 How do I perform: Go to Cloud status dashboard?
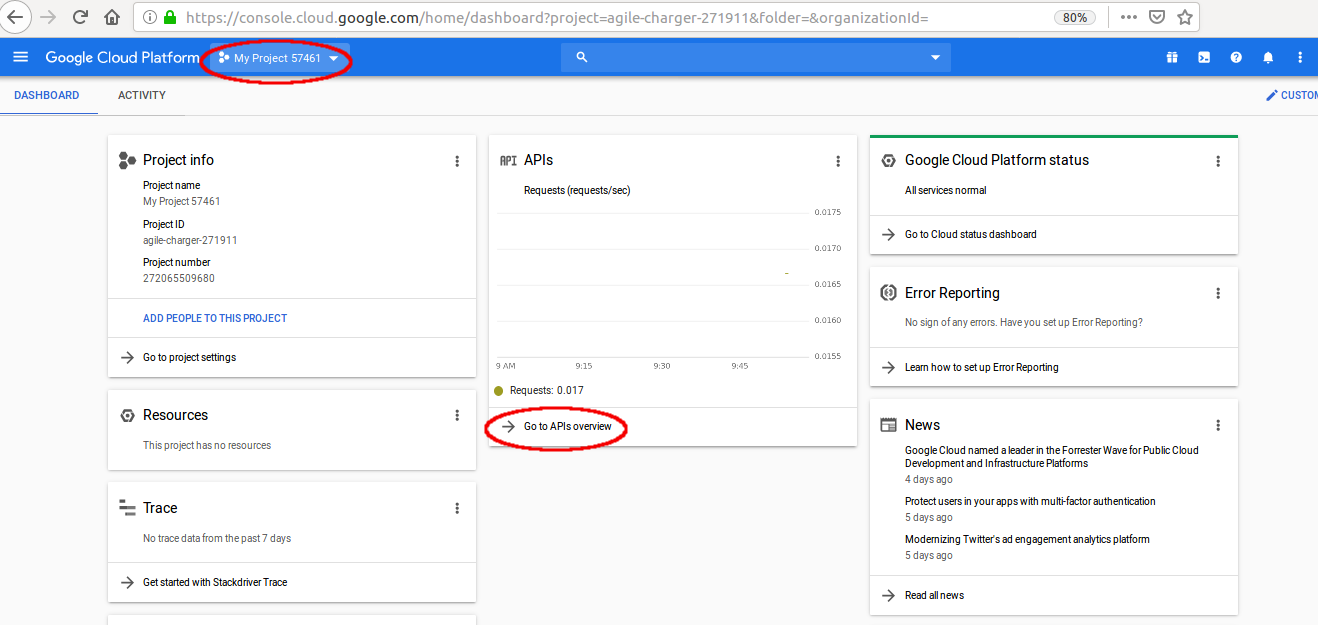point(971,234)
